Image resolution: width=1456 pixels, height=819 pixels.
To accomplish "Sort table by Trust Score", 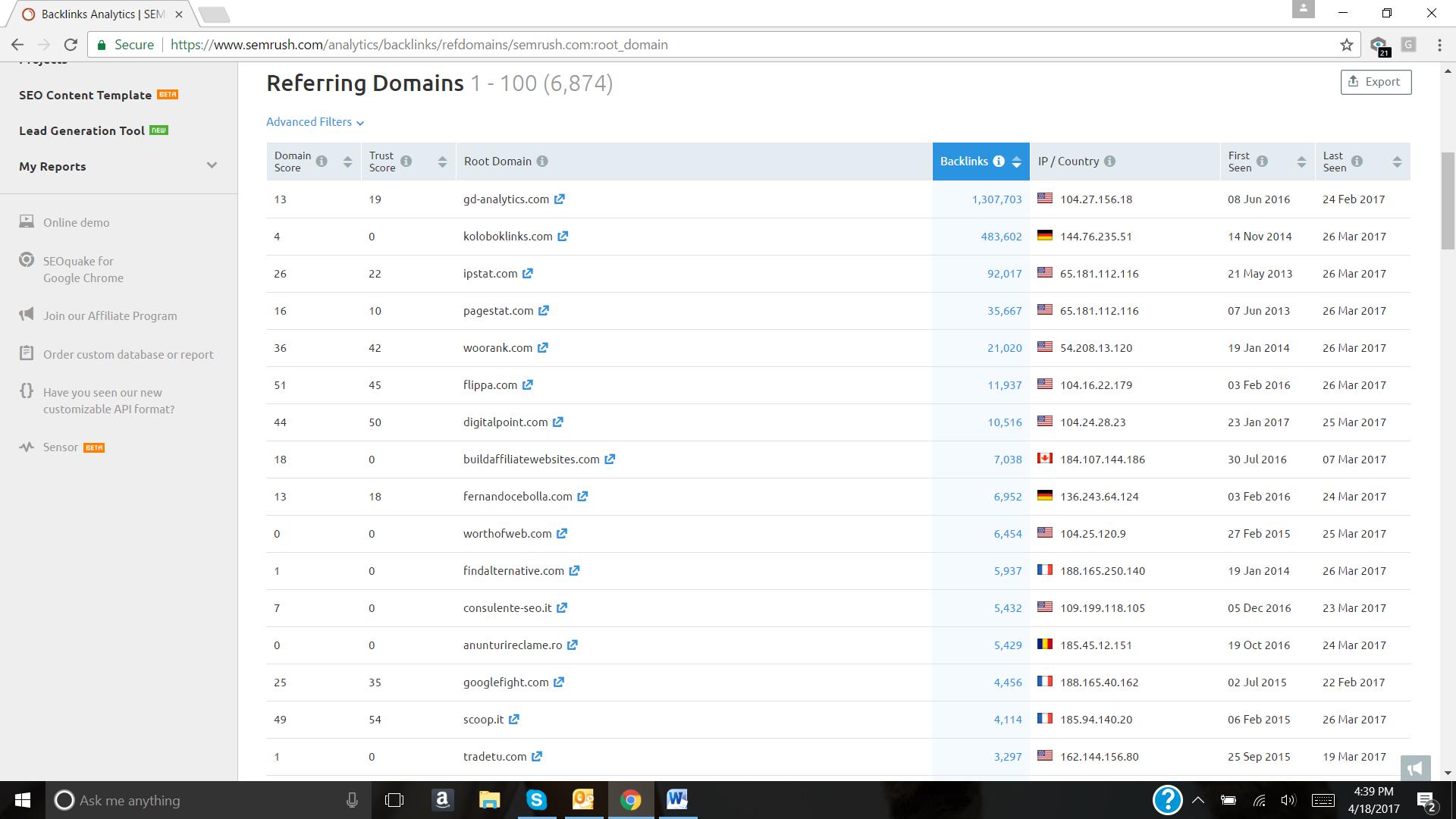I will tap(442, 162).
